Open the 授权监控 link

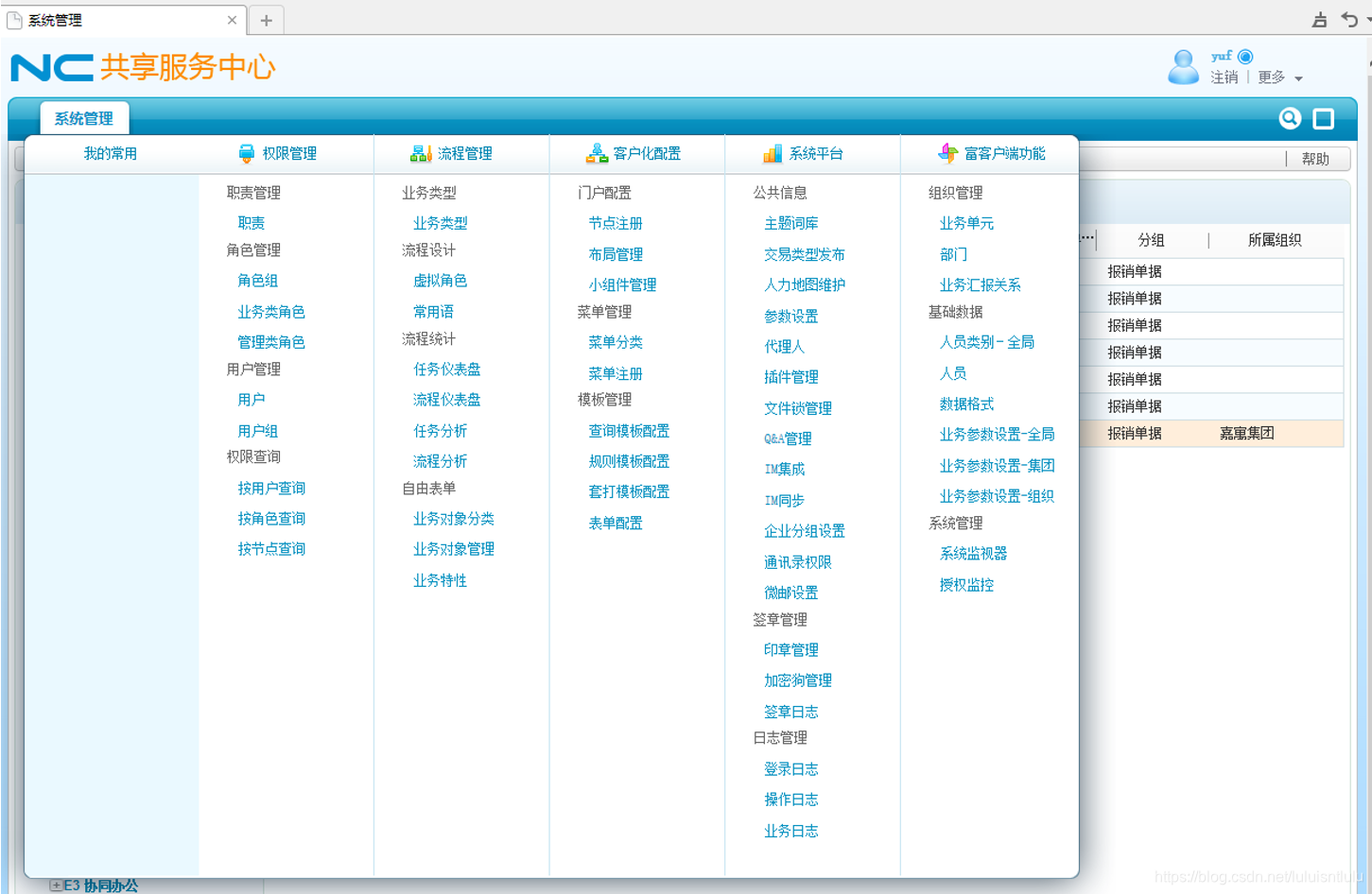click(x=966, y=585)
